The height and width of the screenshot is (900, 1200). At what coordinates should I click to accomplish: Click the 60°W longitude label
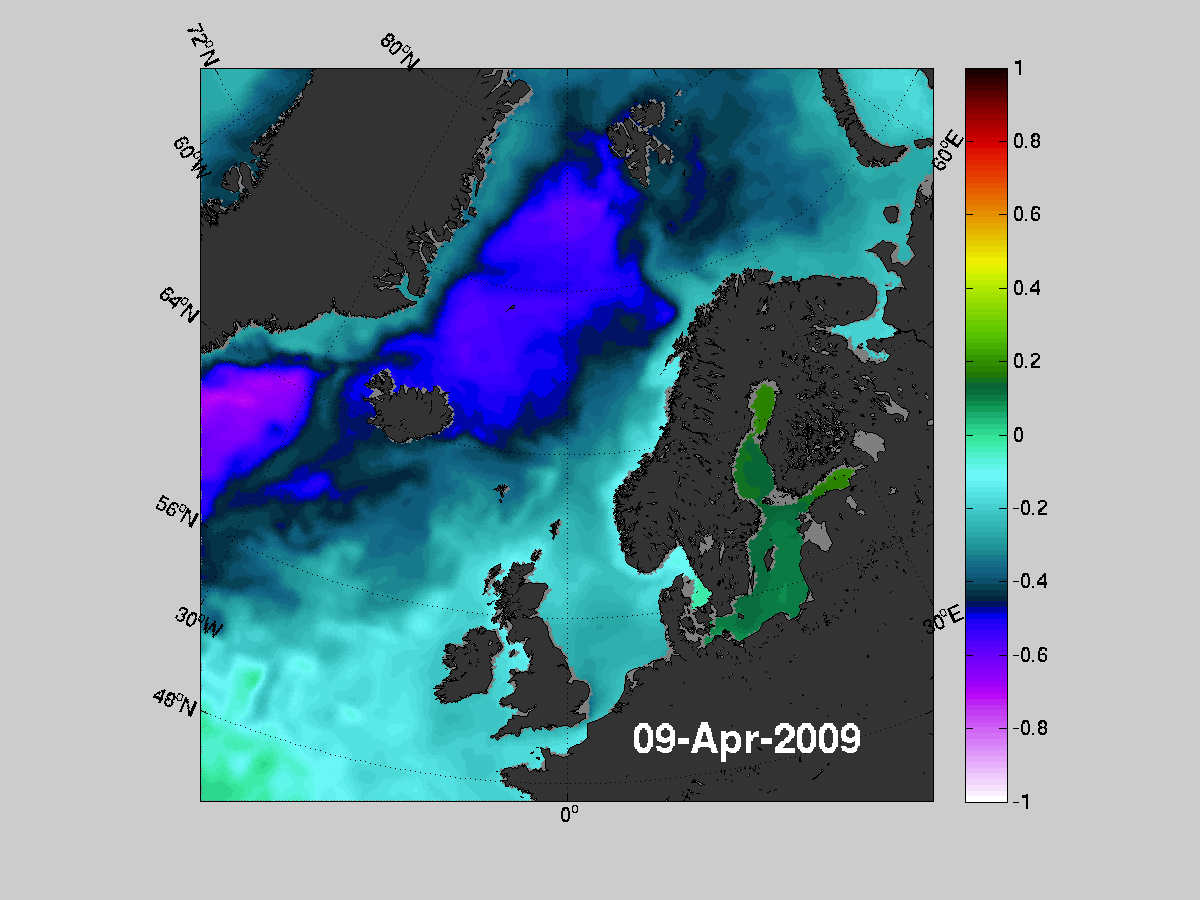click(x=191, y=156)
